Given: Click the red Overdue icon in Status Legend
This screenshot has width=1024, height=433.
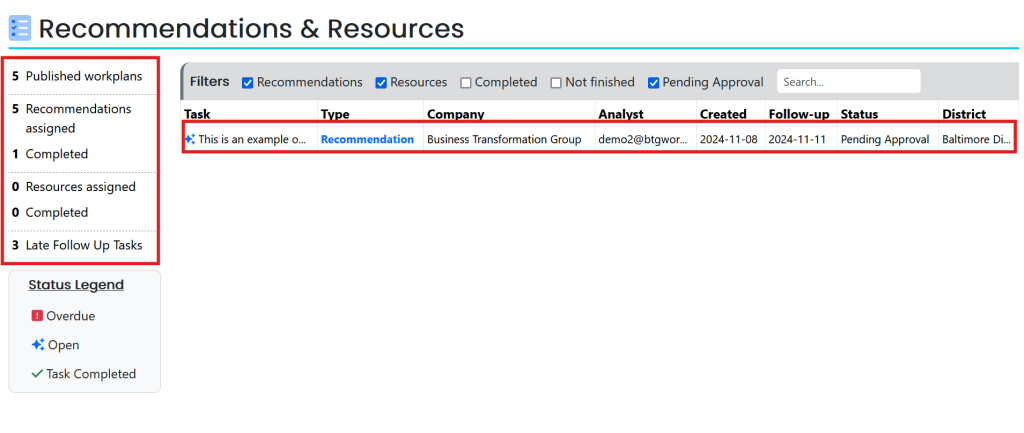Looking at the screenshot, I should [x=37, y=316].
